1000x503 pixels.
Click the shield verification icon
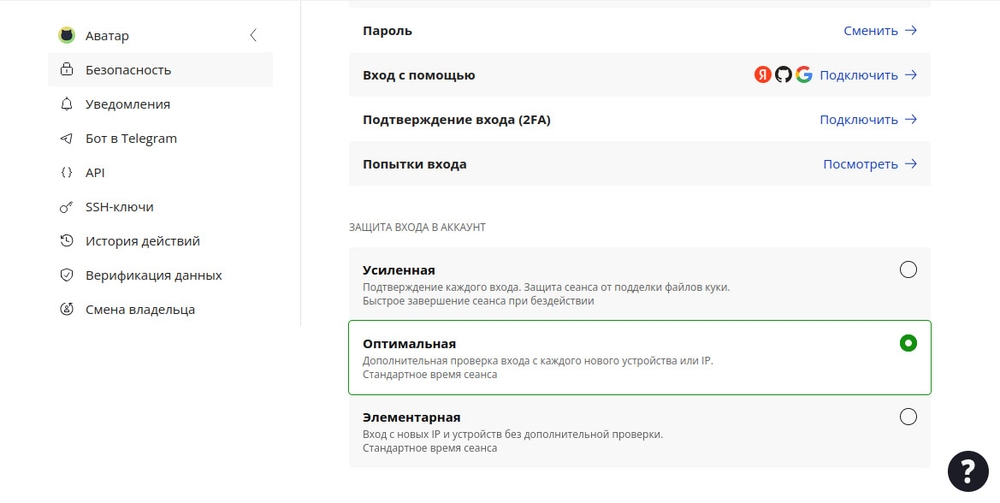pyautogui.click(x=67, y=275)
